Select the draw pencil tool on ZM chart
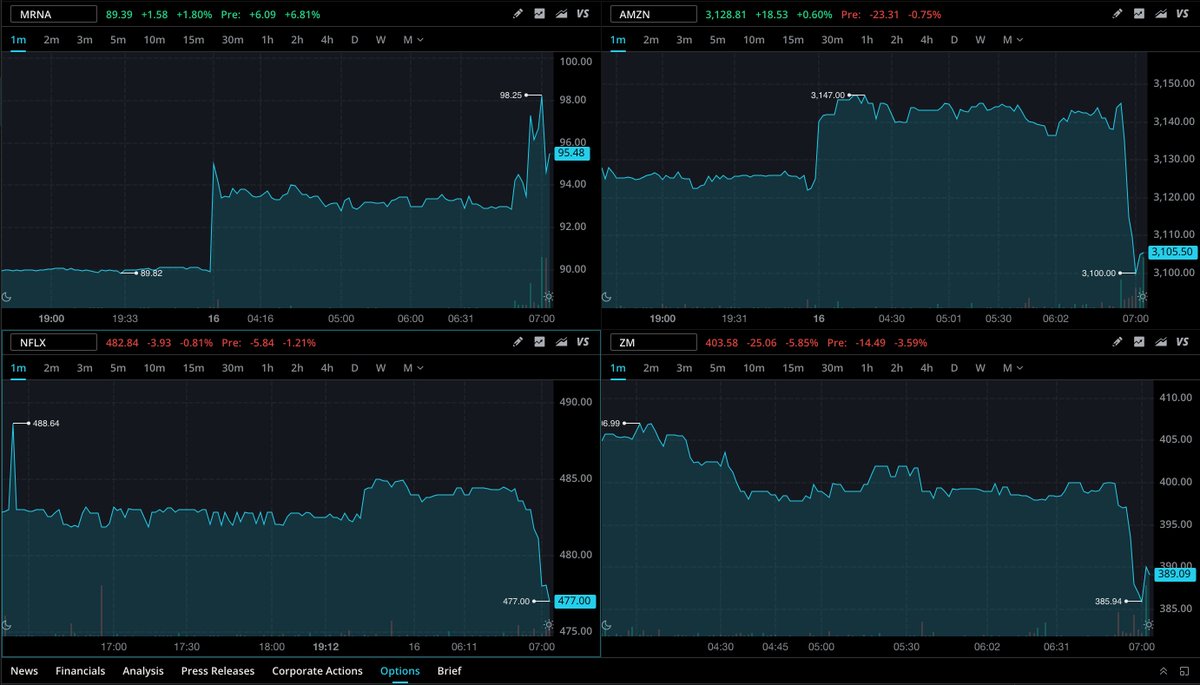The height and width of the screenshot is (685, 1200). pos(1118,342)
